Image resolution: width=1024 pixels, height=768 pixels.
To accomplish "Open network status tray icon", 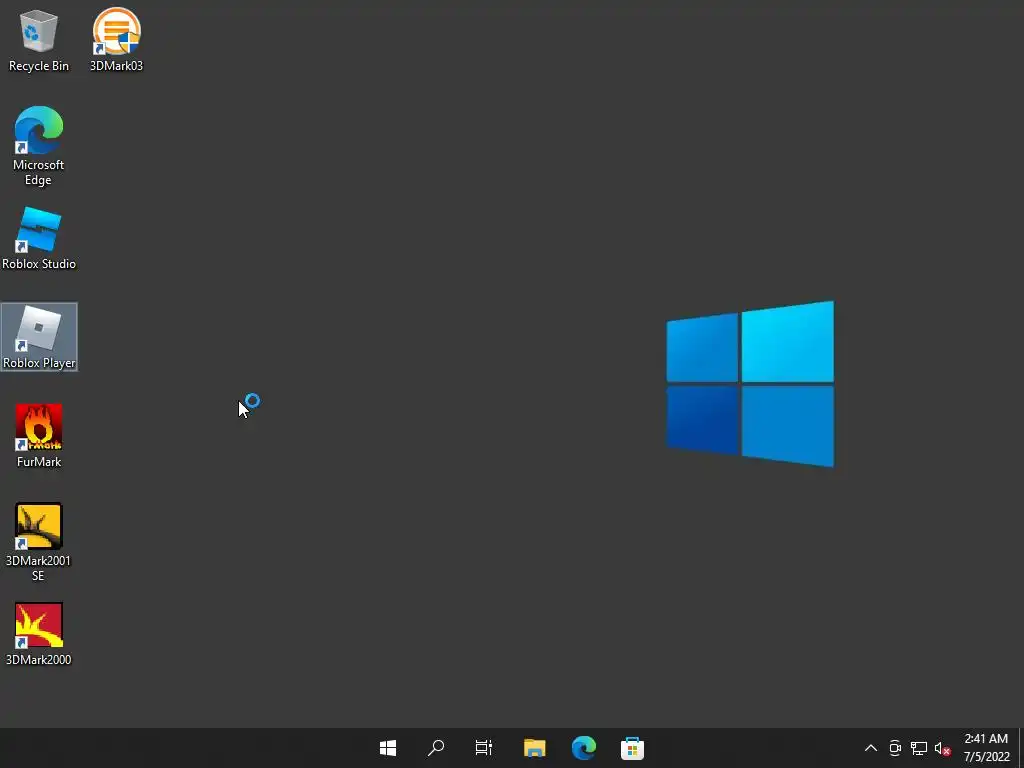I will (919, 748).
